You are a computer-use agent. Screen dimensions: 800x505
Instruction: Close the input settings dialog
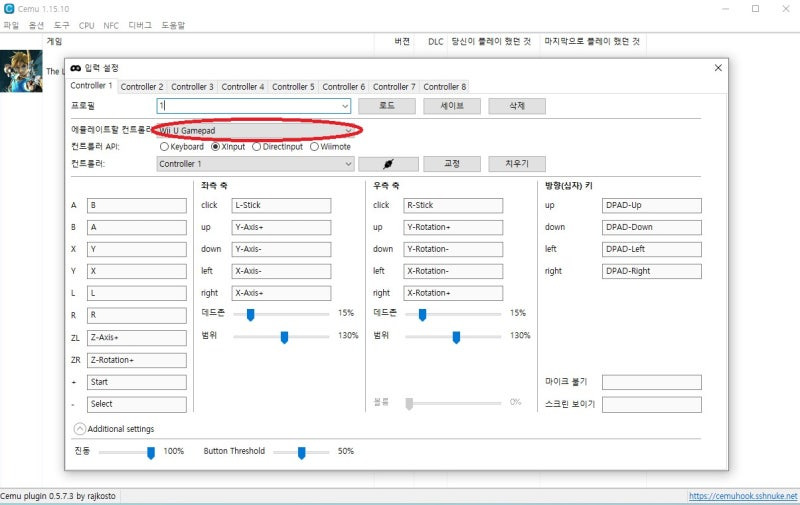point(718,68)
